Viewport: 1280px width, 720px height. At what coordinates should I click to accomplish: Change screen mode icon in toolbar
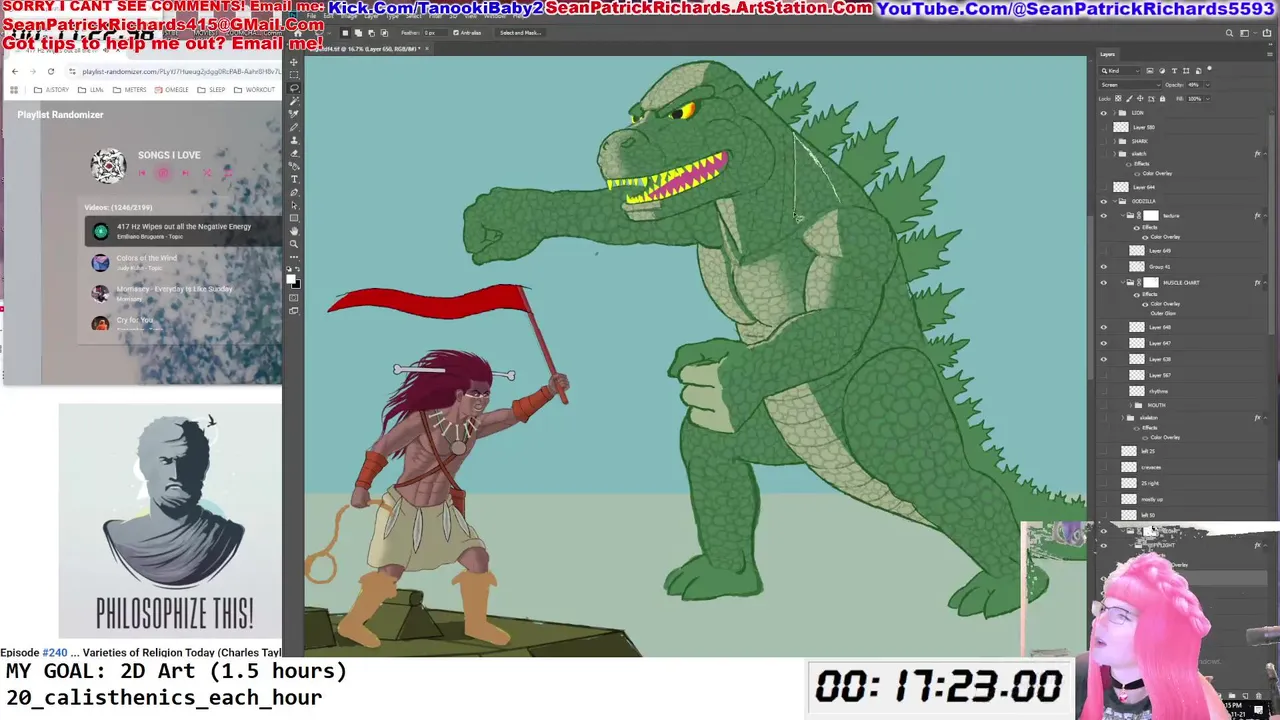coord(294,311)
